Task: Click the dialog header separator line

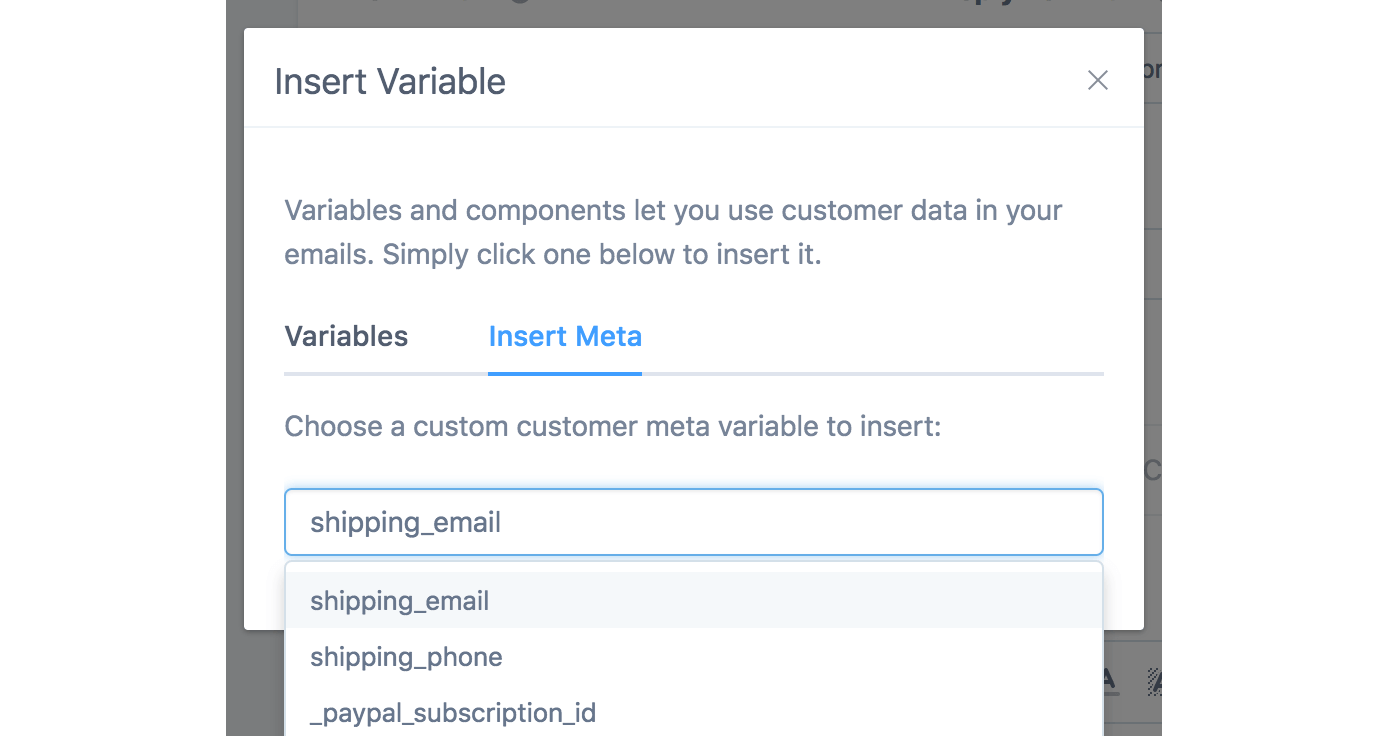Action: (x=693, y=127)
